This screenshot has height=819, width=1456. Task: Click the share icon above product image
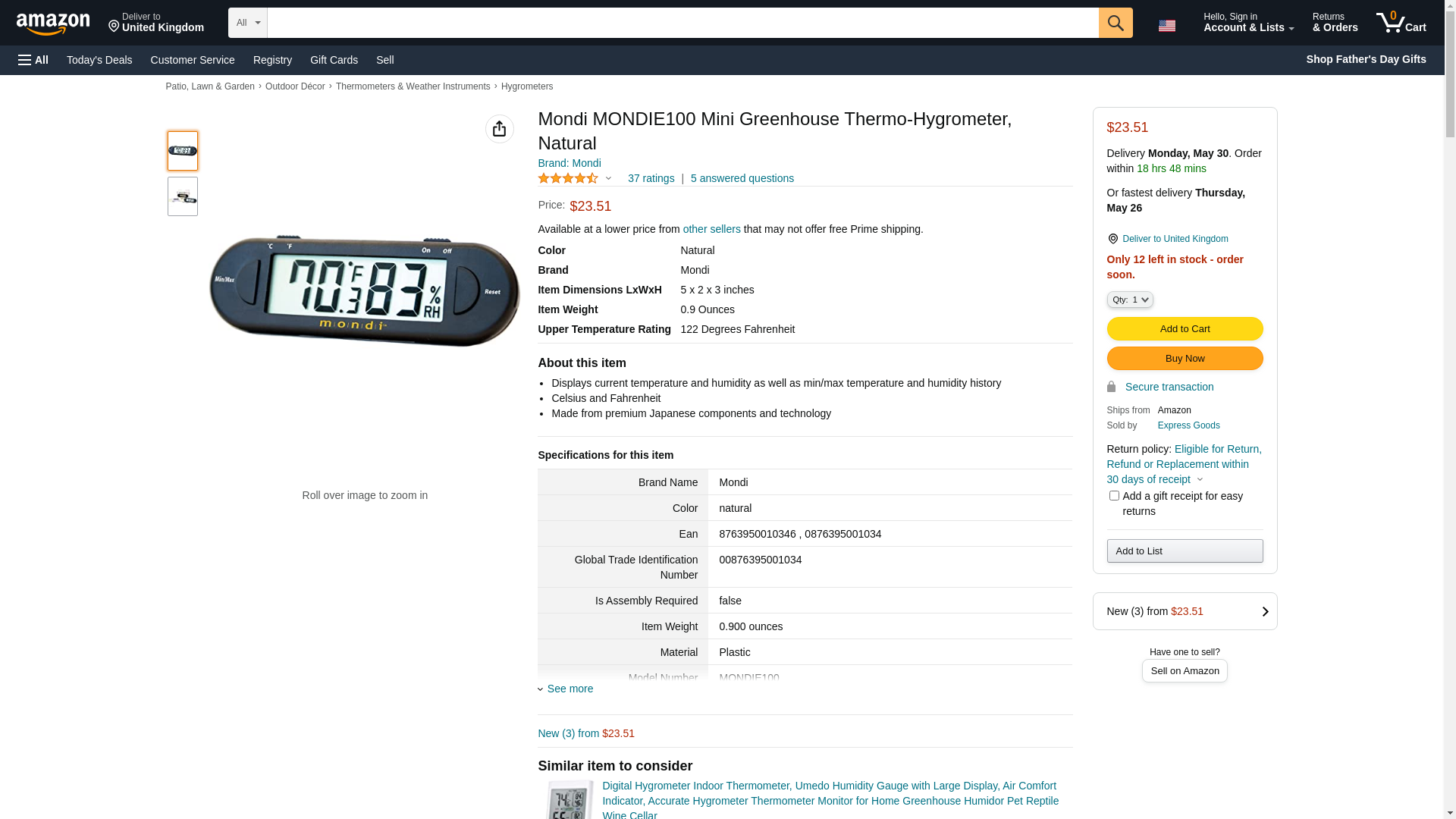tap(499, 129)
